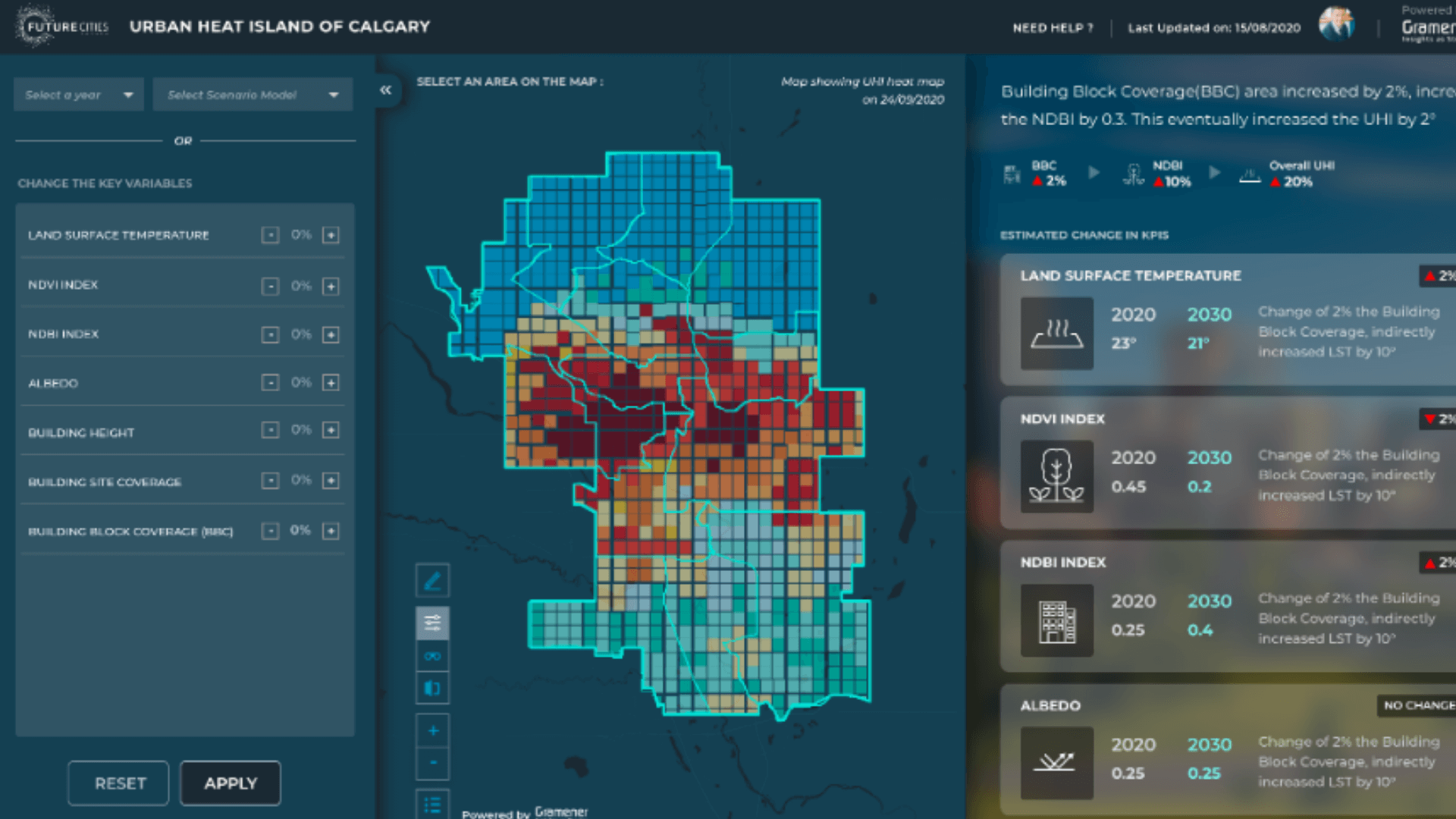This screenshot has width=1456, height=819.
Task: Decrease the NDVI Index using its minus stepper
Action: click(270, 287)
